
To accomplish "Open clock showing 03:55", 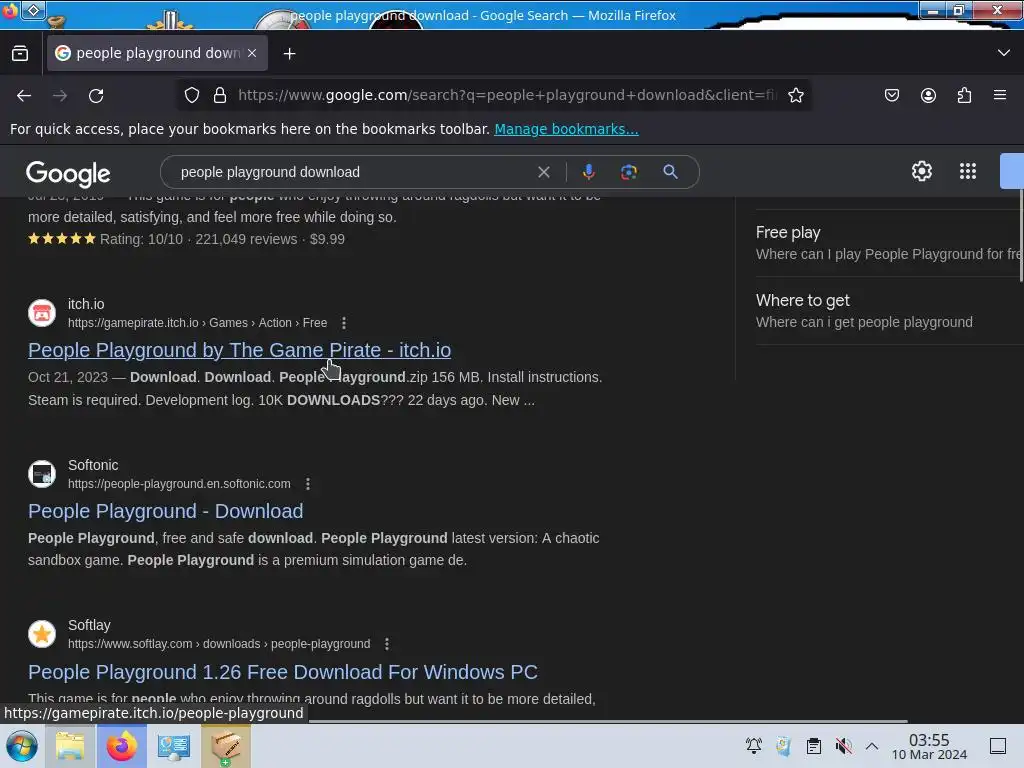I will tap(929, 746).
